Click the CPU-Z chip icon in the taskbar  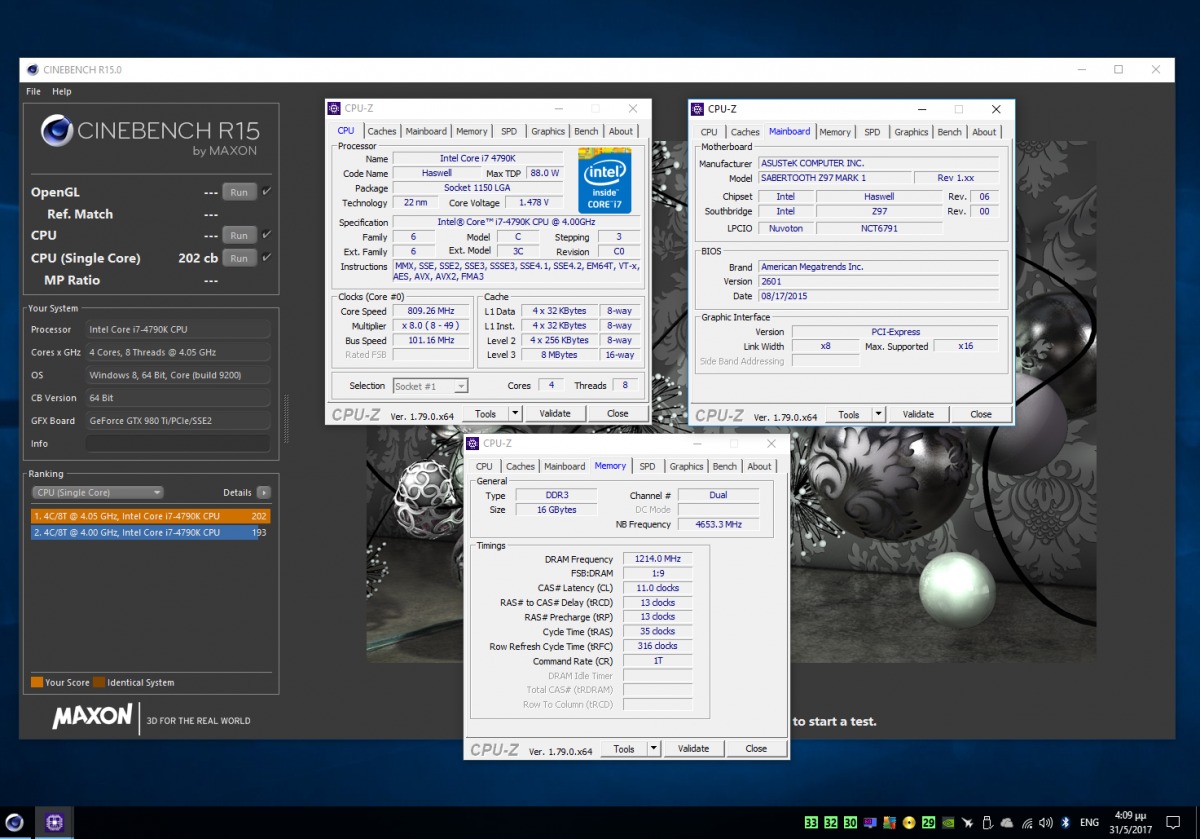53,822
